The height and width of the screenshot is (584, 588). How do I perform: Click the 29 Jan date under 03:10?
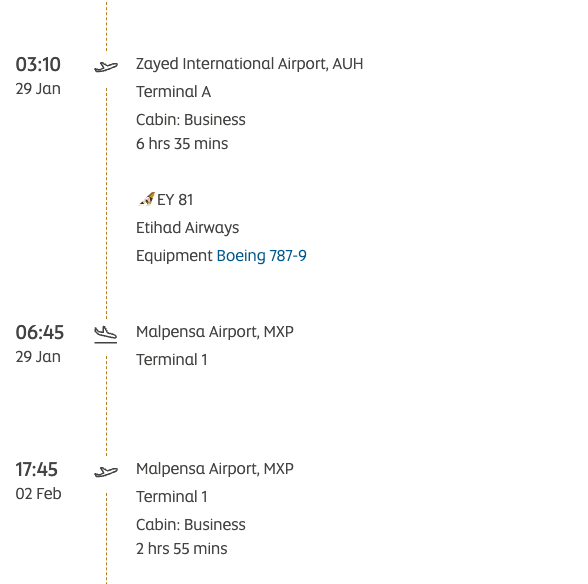[x=38, y=89]
